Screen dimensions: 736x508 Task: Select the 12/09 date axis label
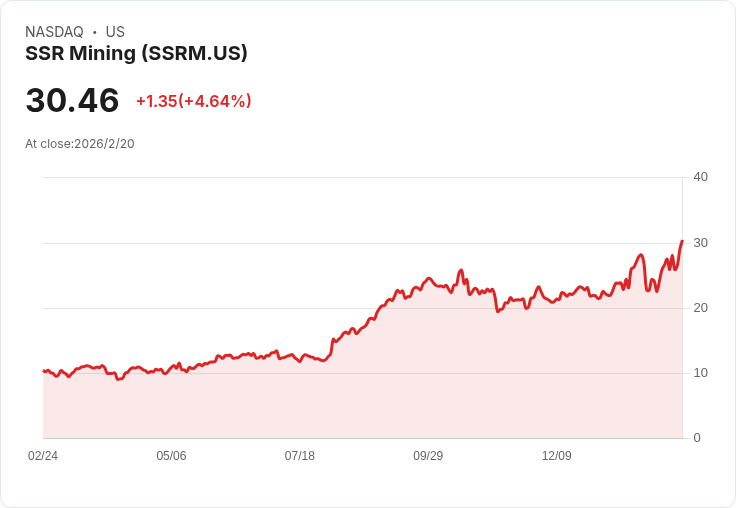point(557,456)
